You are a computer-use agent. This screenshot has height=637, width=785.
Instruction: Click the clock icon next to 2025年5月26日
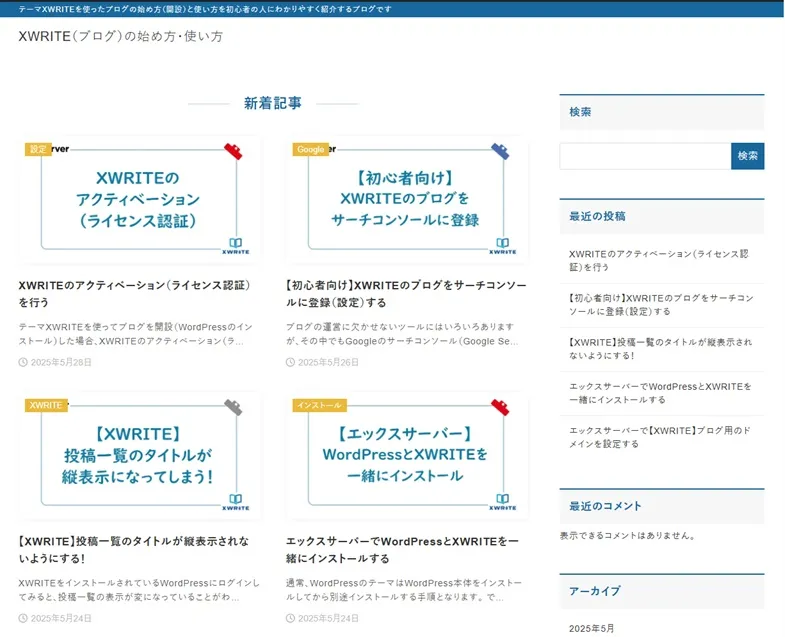(x=290, y=362)
